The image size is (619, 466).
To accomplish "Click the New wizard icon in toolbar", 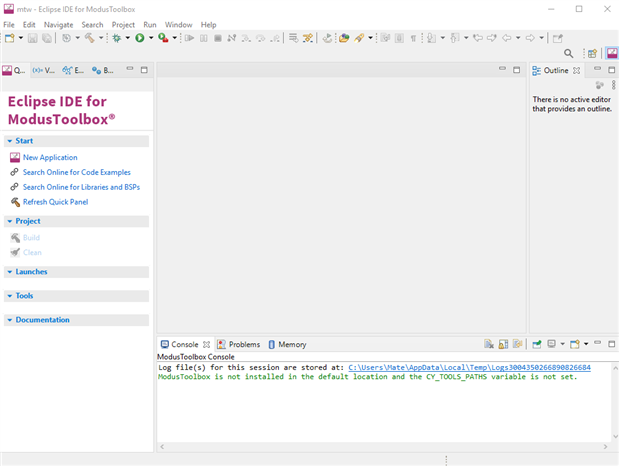I will pyautogui.click(x=10, y=38).
